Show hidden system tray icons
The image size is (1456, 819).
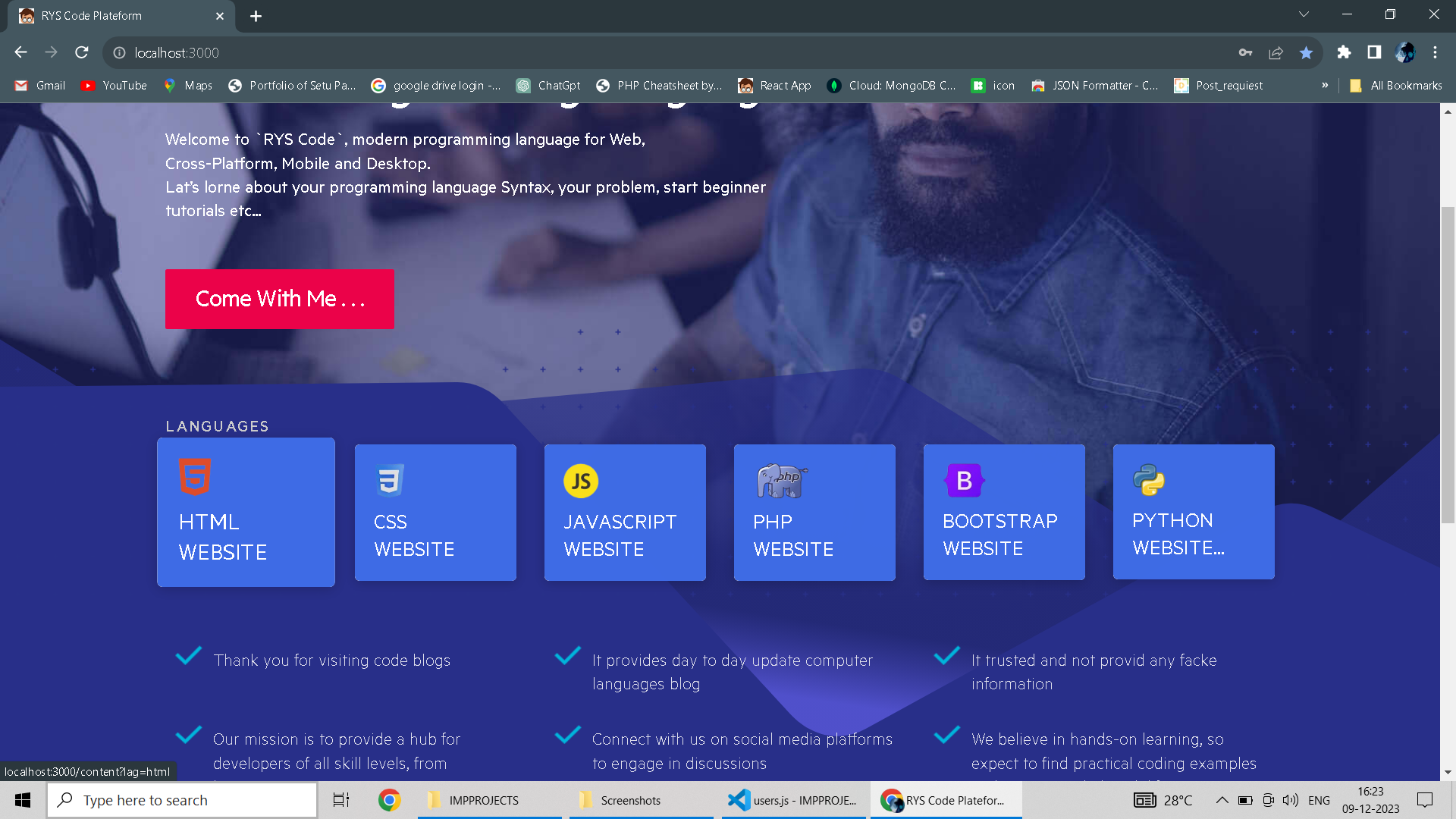1222,800
